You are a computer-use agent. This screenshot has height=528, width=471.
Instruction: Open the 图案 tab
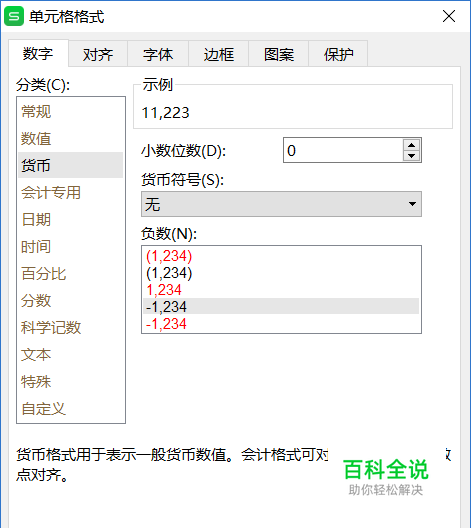[x=279, y=54]
